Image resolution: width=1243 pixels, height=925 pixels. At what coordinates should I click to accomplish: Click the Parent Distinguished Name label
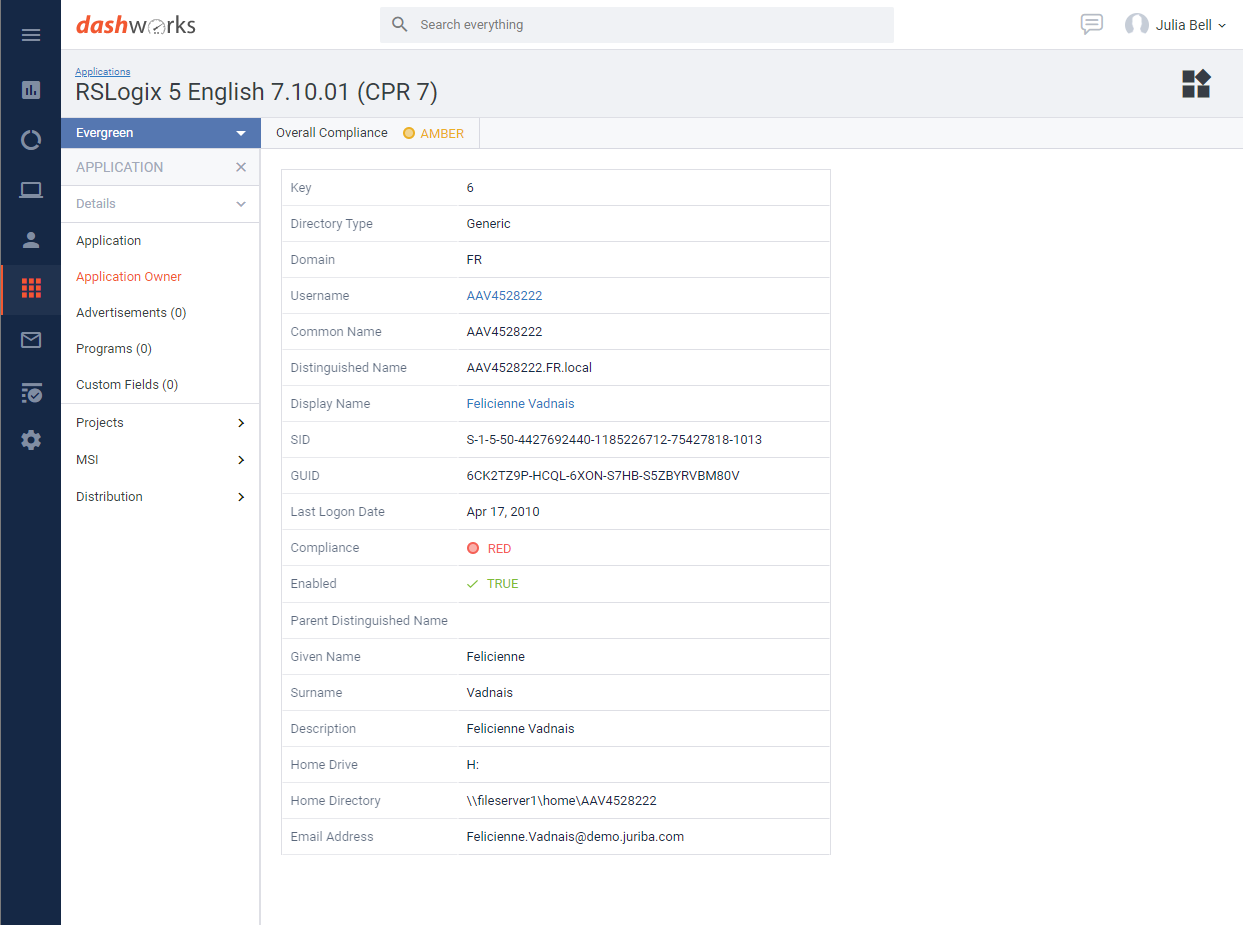tap(369, 621)
